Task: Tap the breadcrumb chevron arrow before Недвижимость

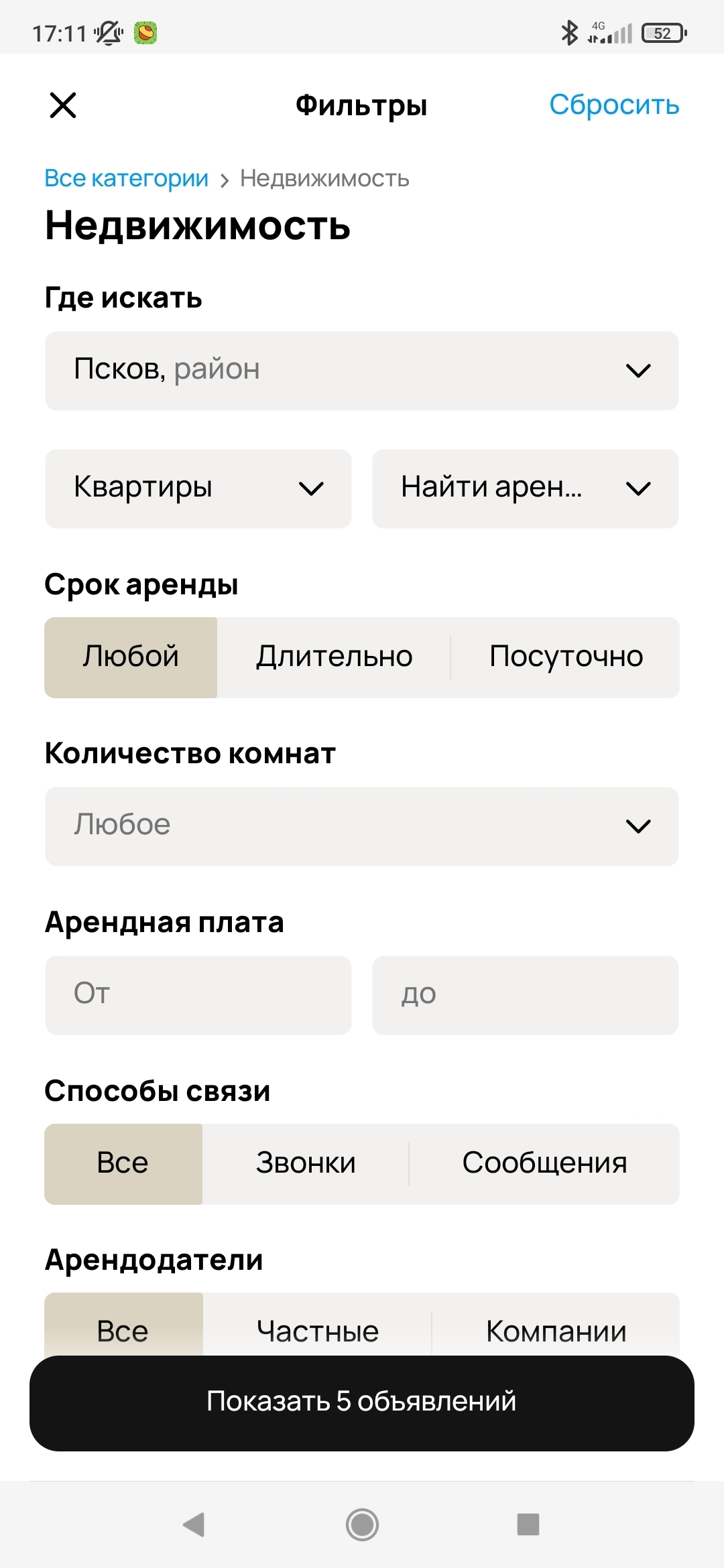Action: click(x=225, y=180)
